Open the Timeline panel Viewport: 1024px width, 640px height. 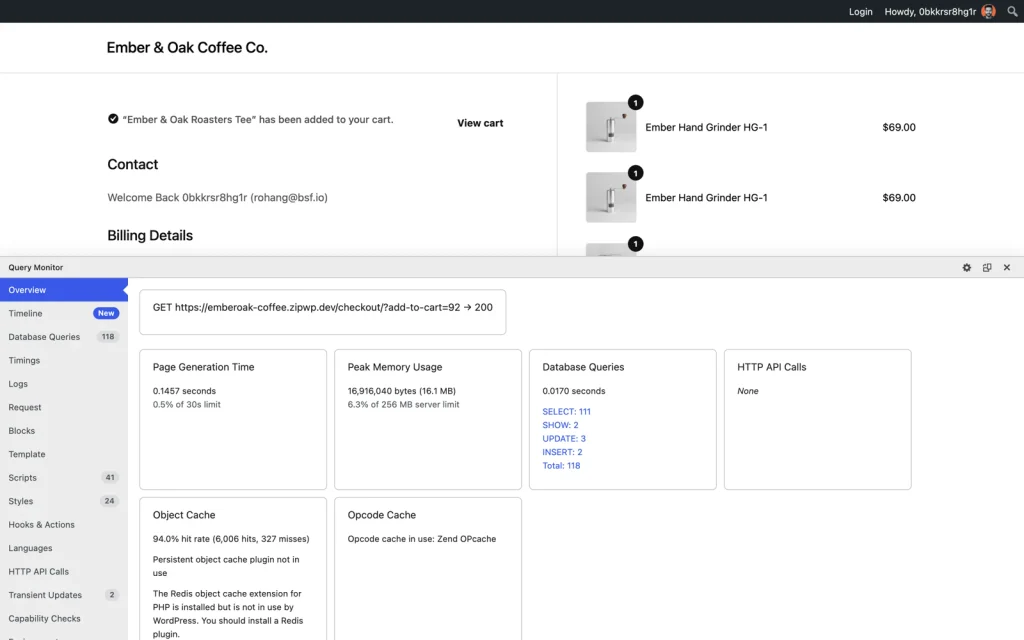point(63,313)
